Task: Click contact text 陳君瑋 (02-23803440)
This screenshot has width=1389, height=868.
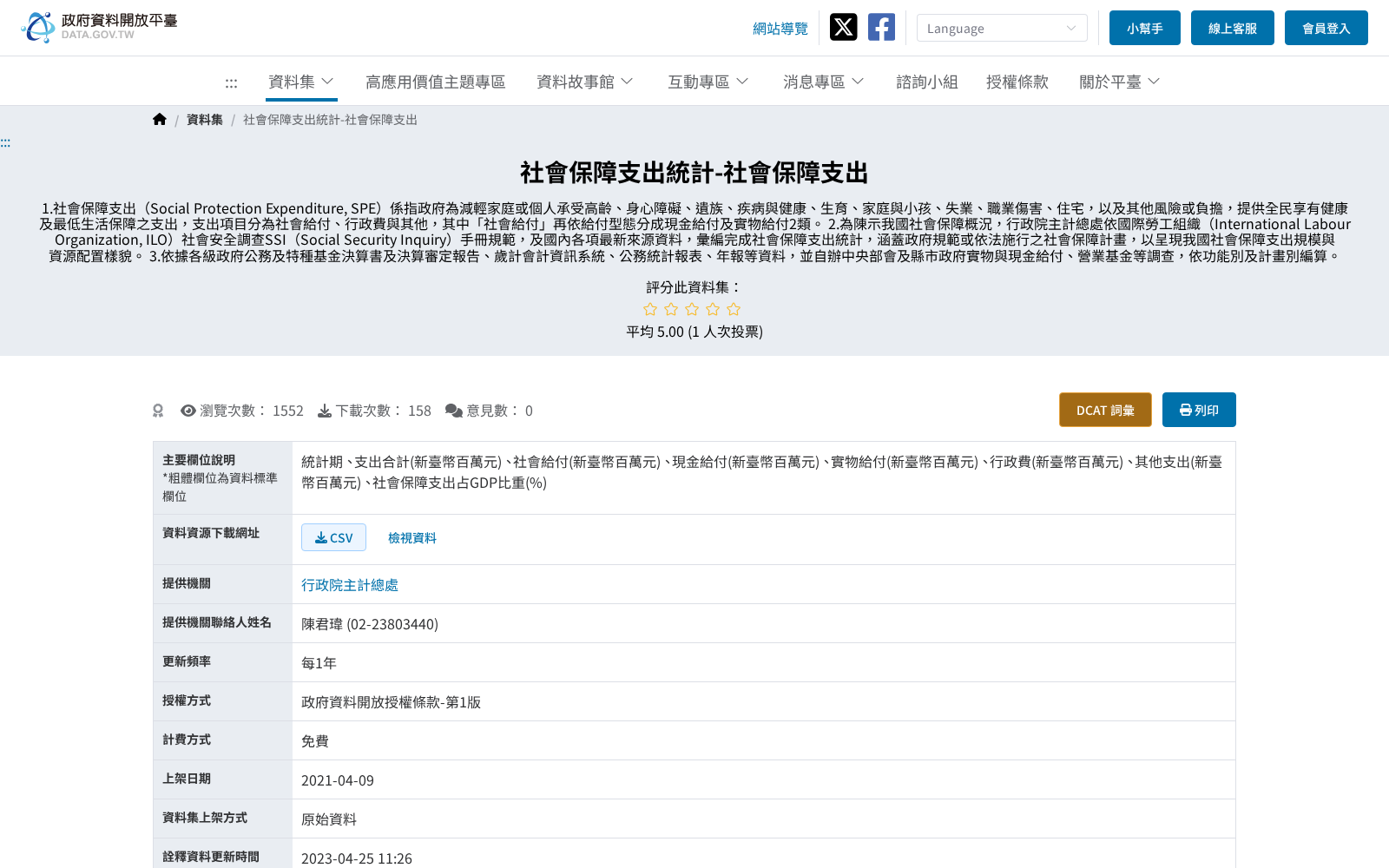Action: pyautogui.click(x=370, y=624)
